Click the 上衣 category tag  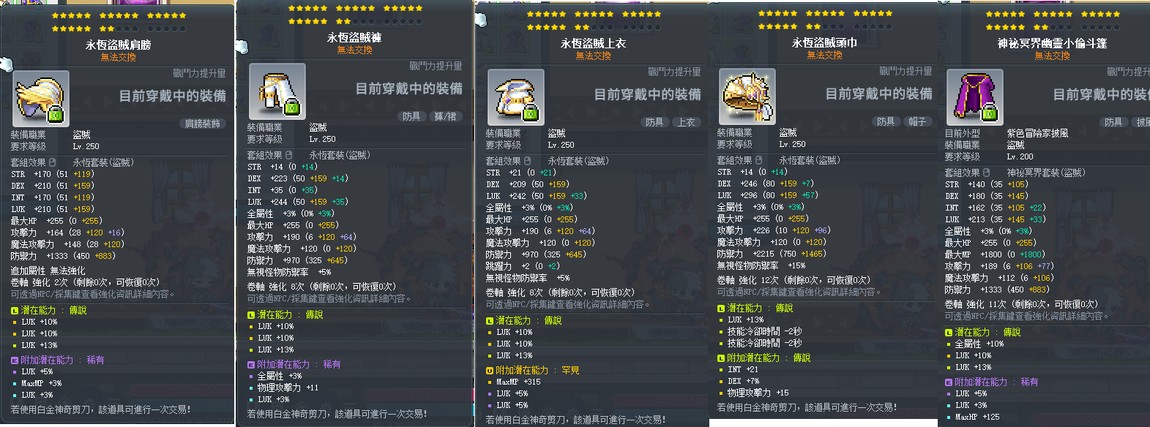pos(685,122)
